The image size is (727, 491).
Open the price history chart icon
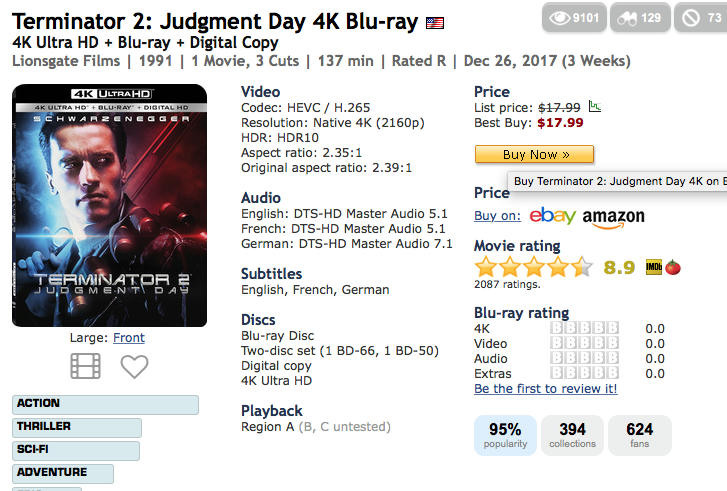(x=595, y=107)
